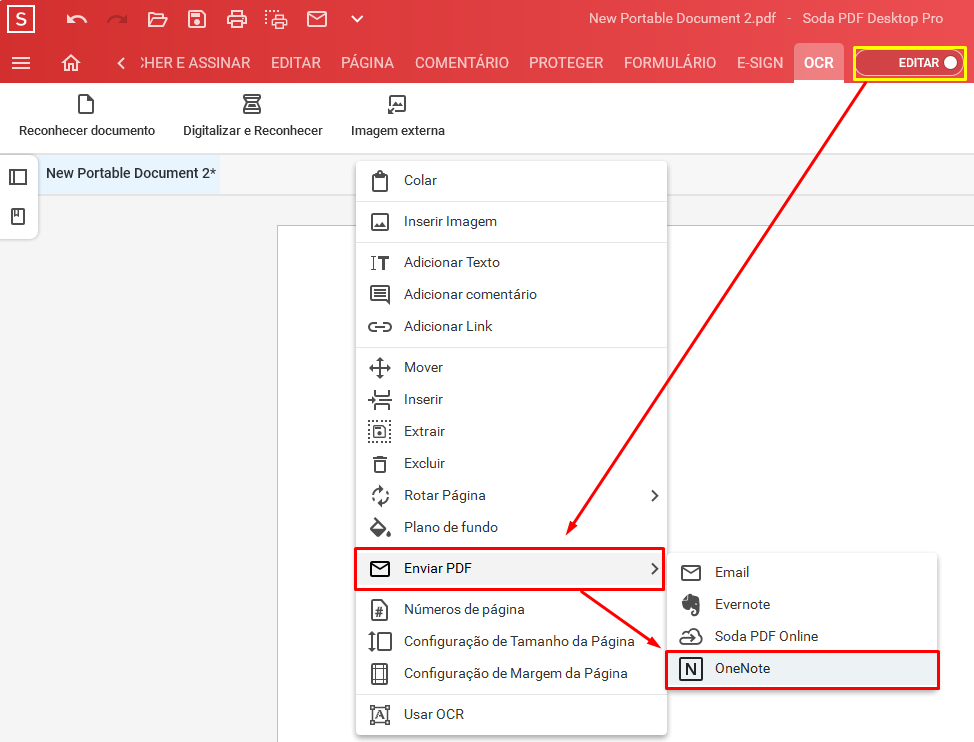
Task: Switch to the PÁGINA tab
Action: pos(367,63)
